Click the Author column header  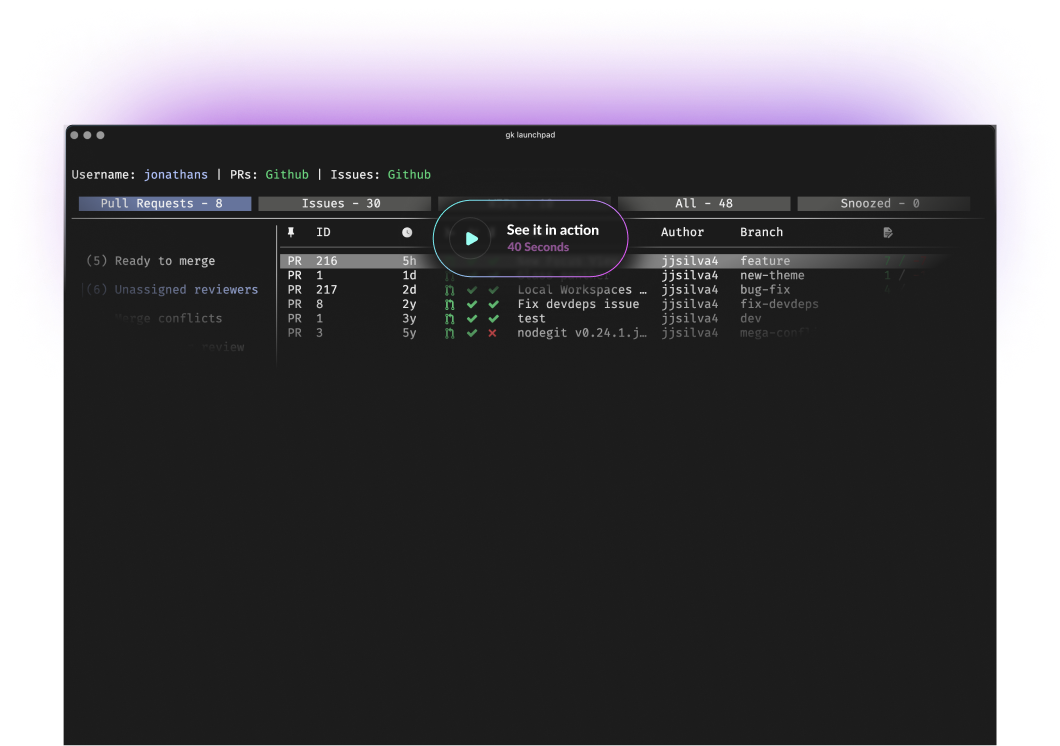[682, 232]
